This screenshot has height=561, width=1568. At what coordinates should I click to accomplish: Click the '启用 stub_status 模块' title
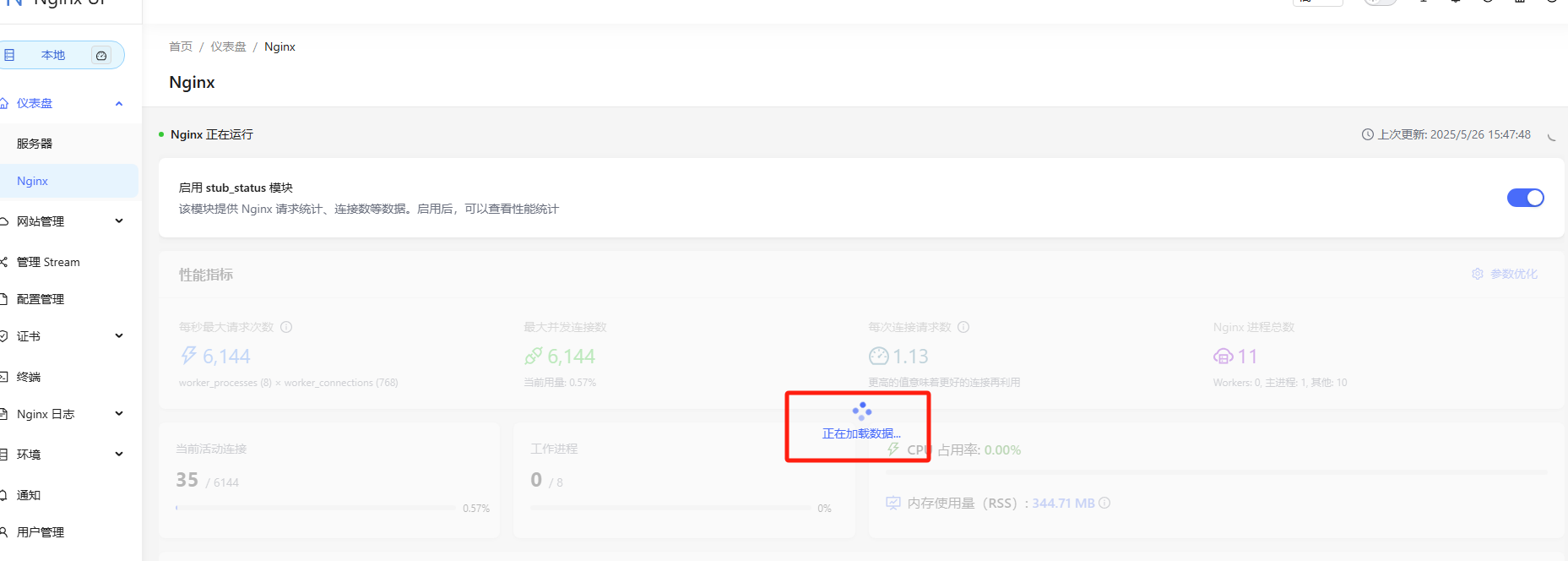click(x=236, y=188)
